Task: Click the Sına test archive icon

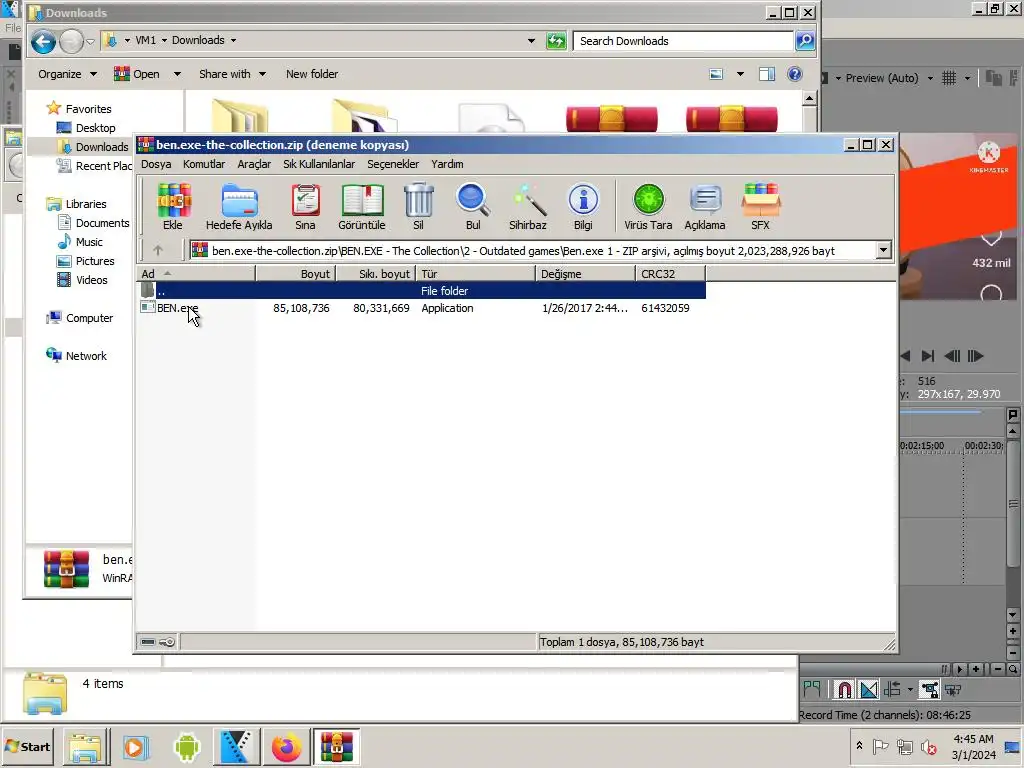Action: (305, 206)
